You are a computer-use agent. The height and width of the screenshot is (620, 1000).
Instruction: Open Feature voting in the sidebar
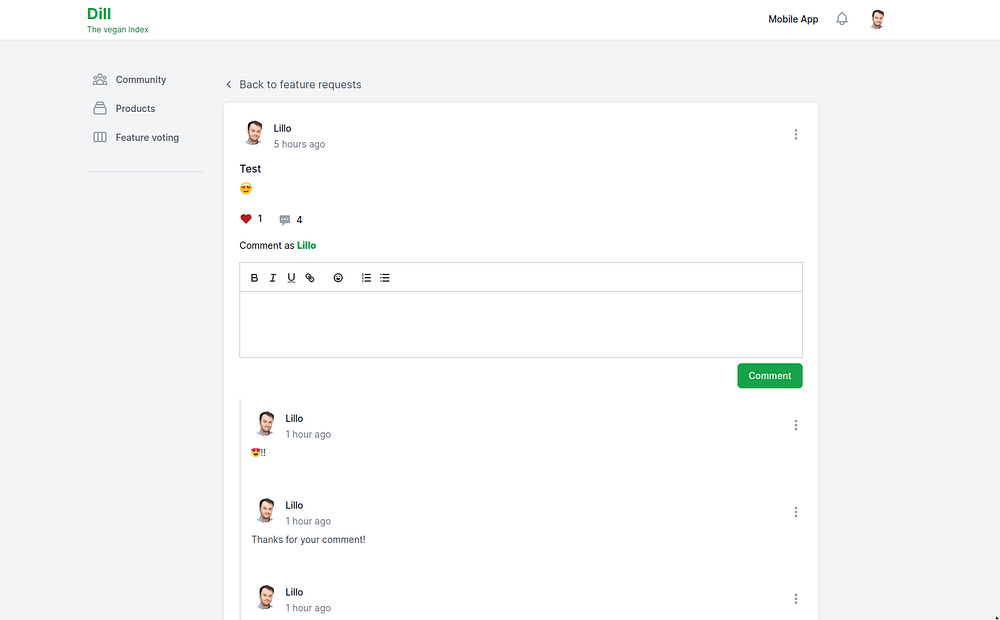click(147, 137)
